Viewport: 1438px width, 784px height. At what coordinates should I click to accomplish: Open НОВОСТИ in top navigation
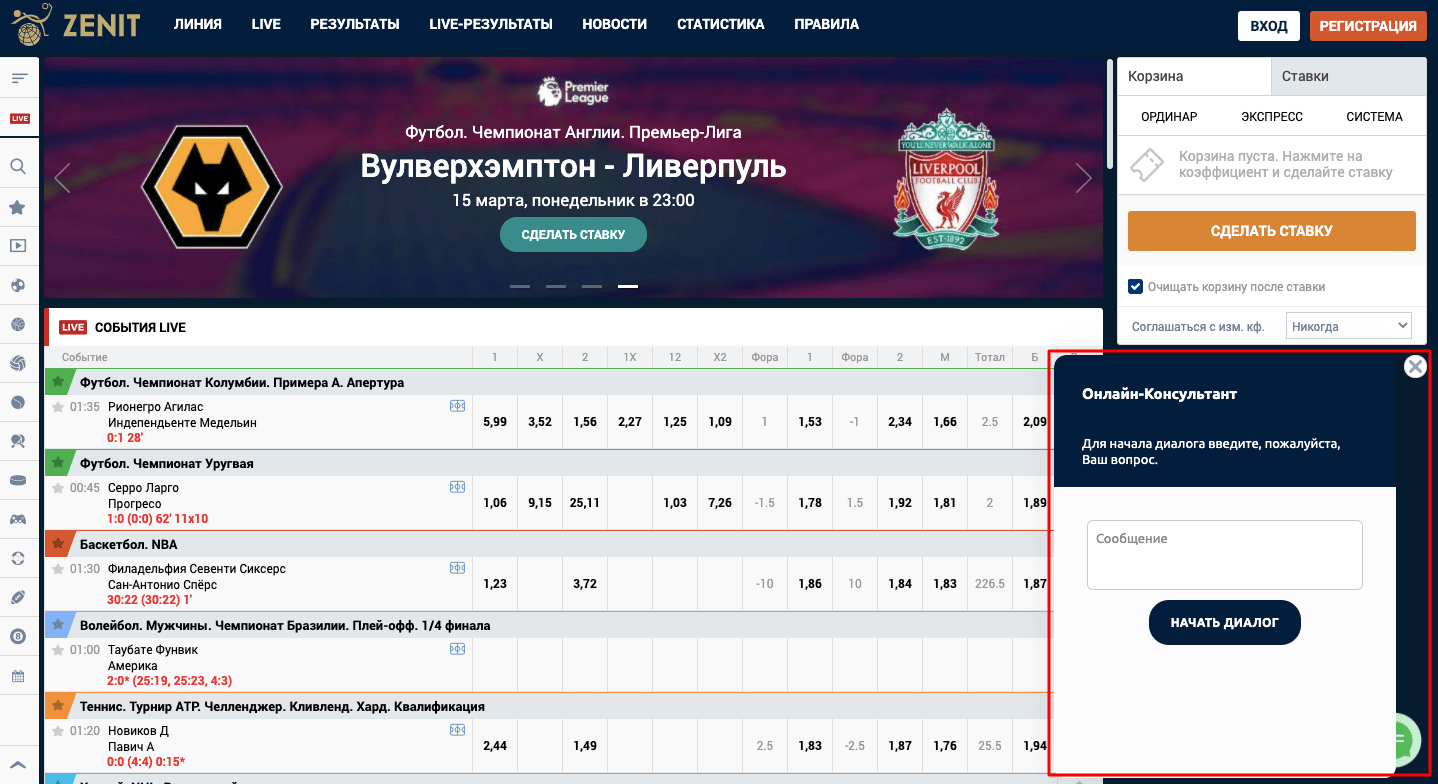pos(614,25)
